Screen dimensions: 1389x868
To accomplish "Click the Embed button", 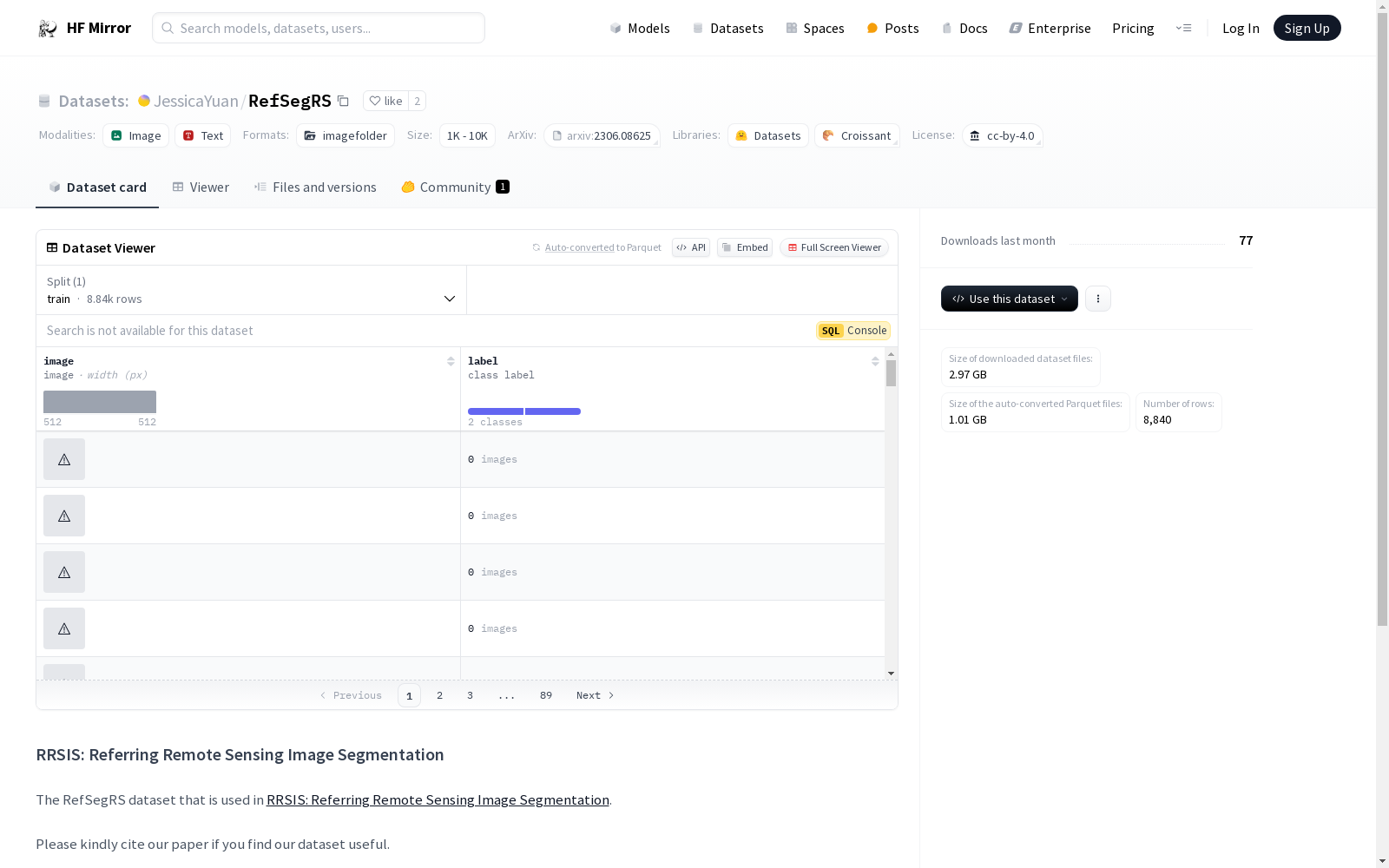I will 745,247.
